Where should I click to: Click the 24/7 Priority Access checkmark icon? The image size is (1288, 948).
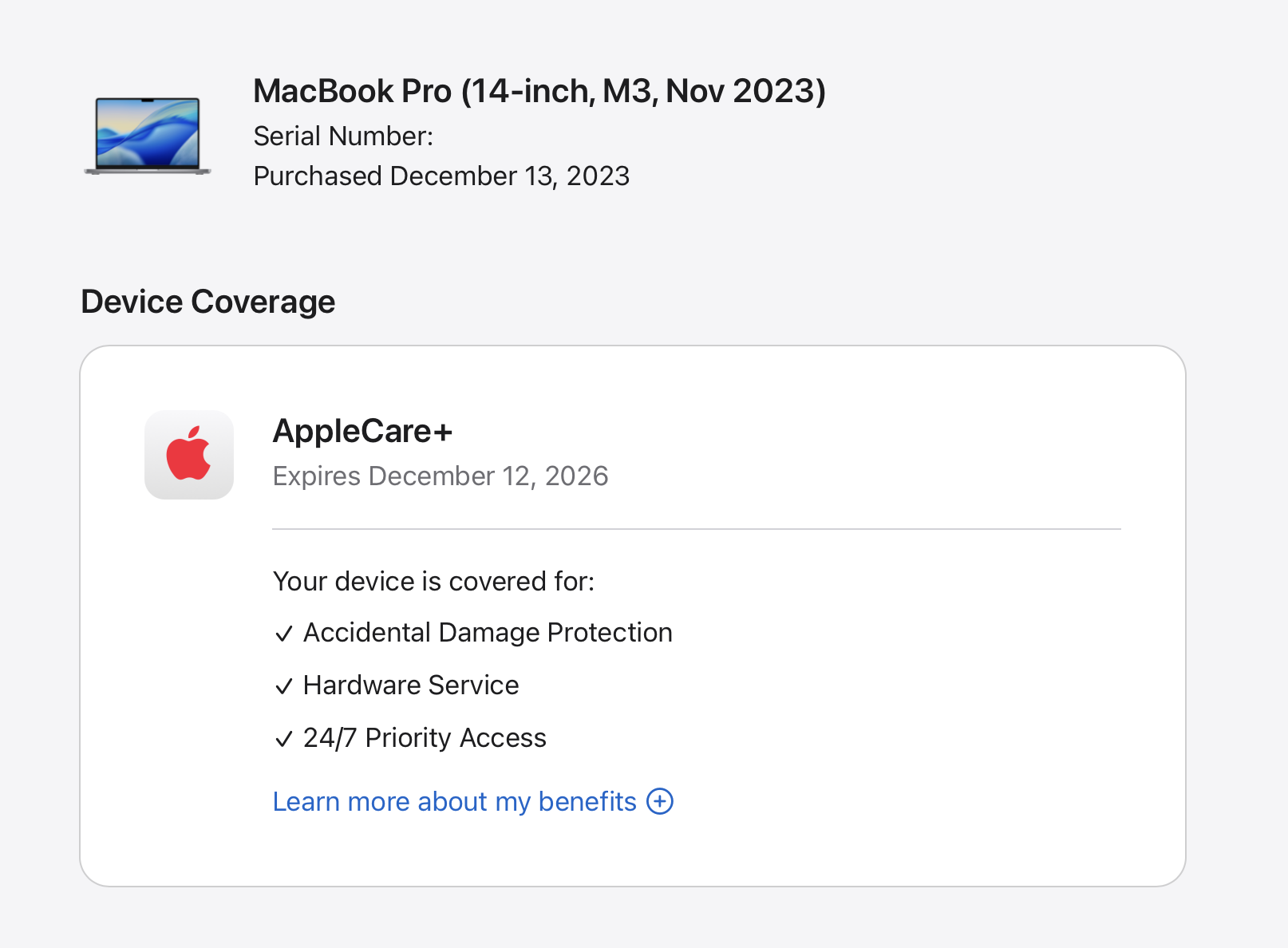[x=284, y=740]
